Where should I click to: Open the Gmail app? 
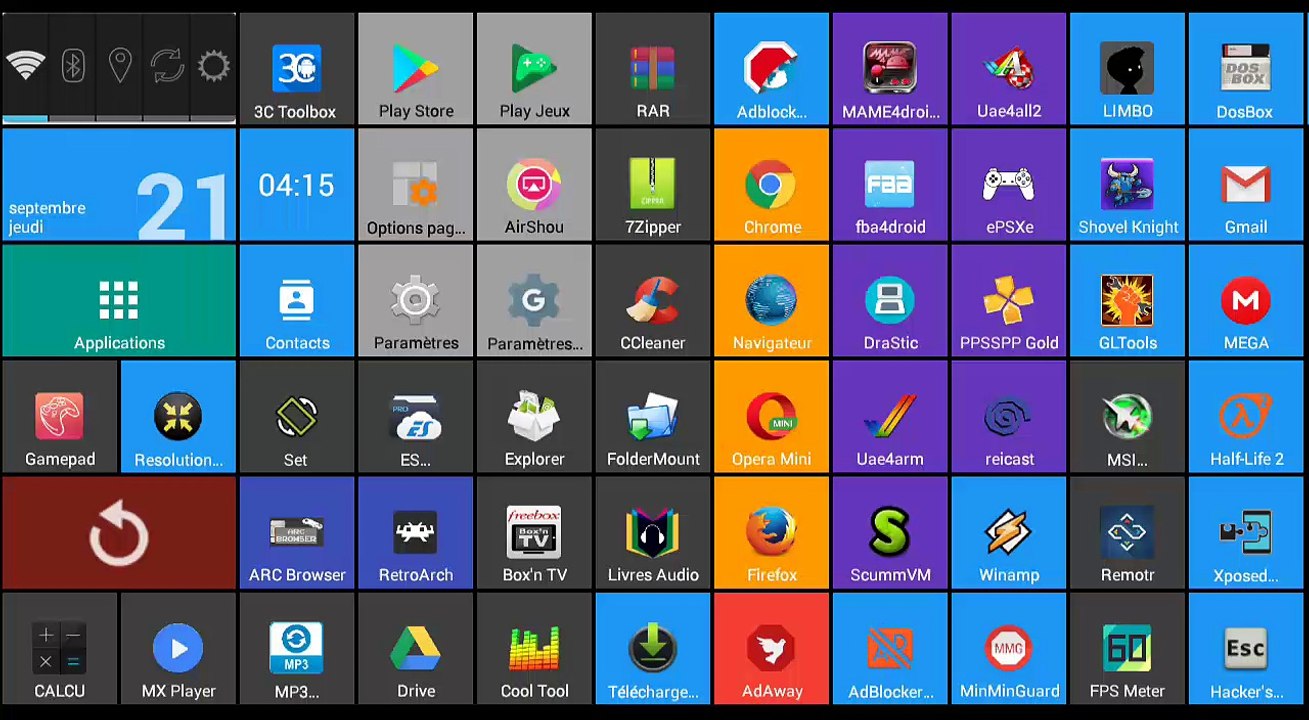coord(1246,185)
